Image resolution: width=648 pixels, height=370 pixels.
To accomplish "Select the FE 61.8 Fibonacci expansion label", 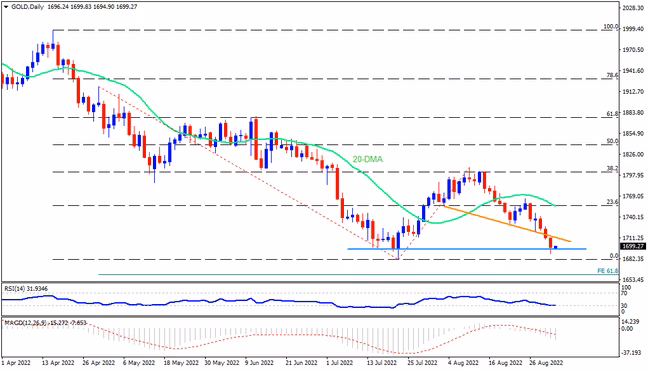I will [608, 271].
